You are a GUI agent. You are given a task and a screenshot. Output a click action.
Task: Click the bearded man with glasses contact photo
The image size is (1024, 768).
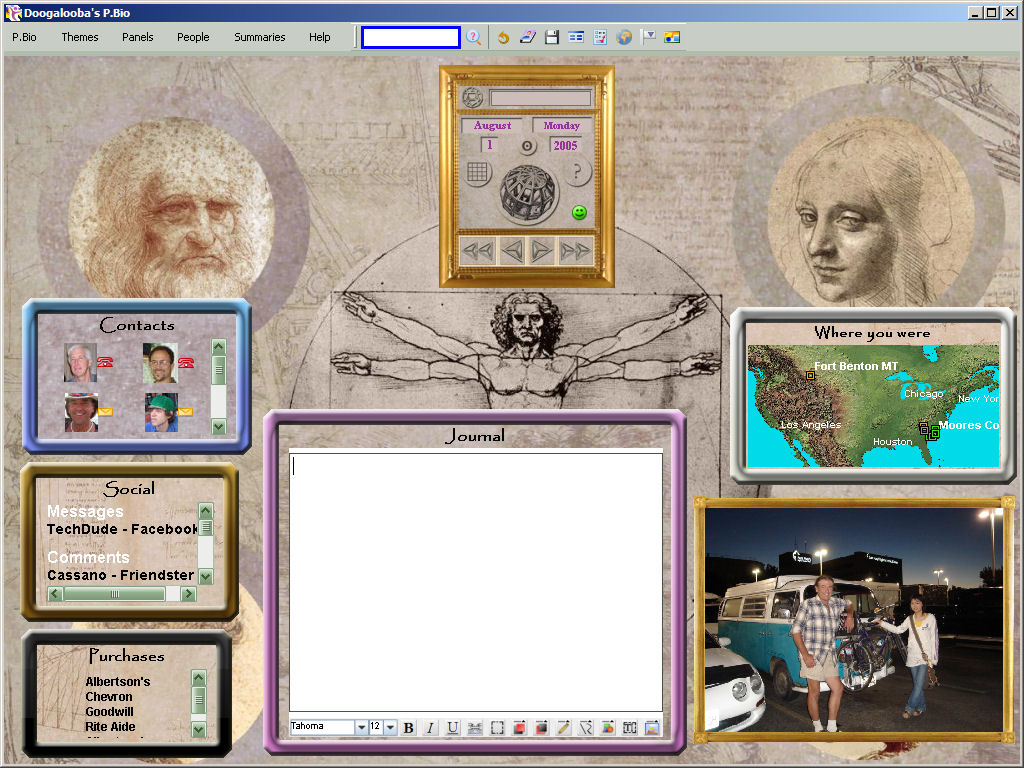pos(160,363)
